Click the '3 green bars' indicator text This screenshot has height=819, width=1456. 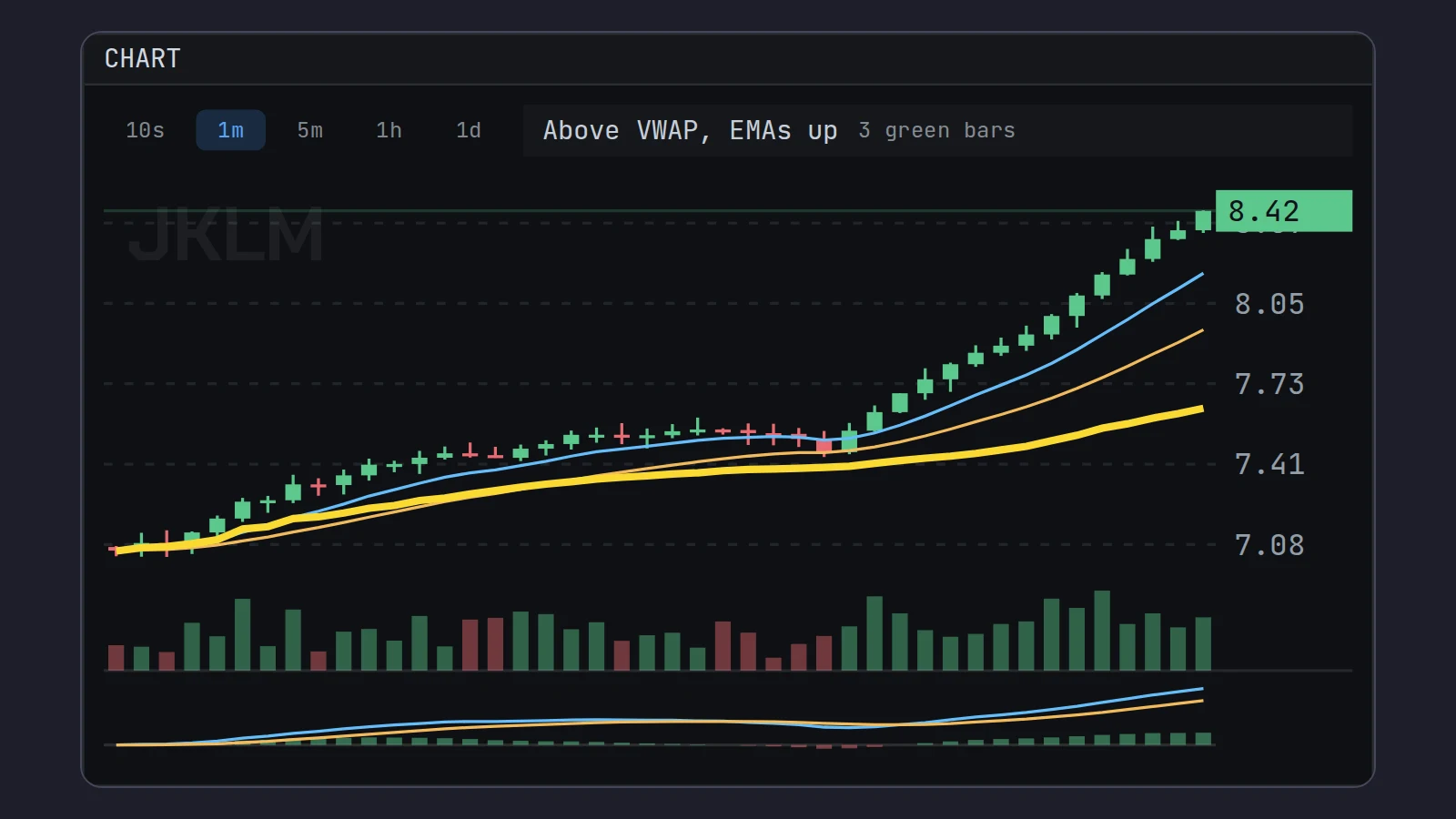[936, 130]
